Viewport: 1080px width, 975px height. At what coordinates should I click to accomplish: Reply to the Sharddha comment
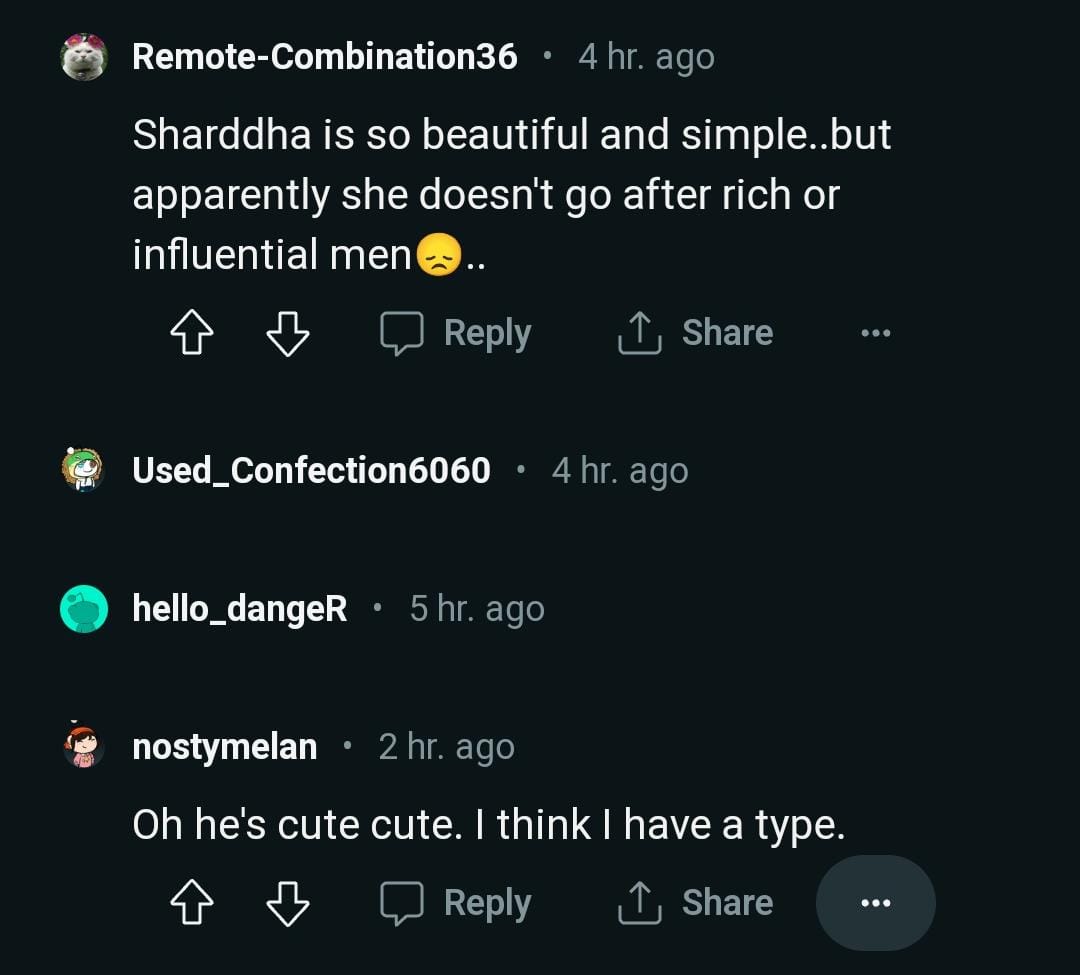[456, 333]
